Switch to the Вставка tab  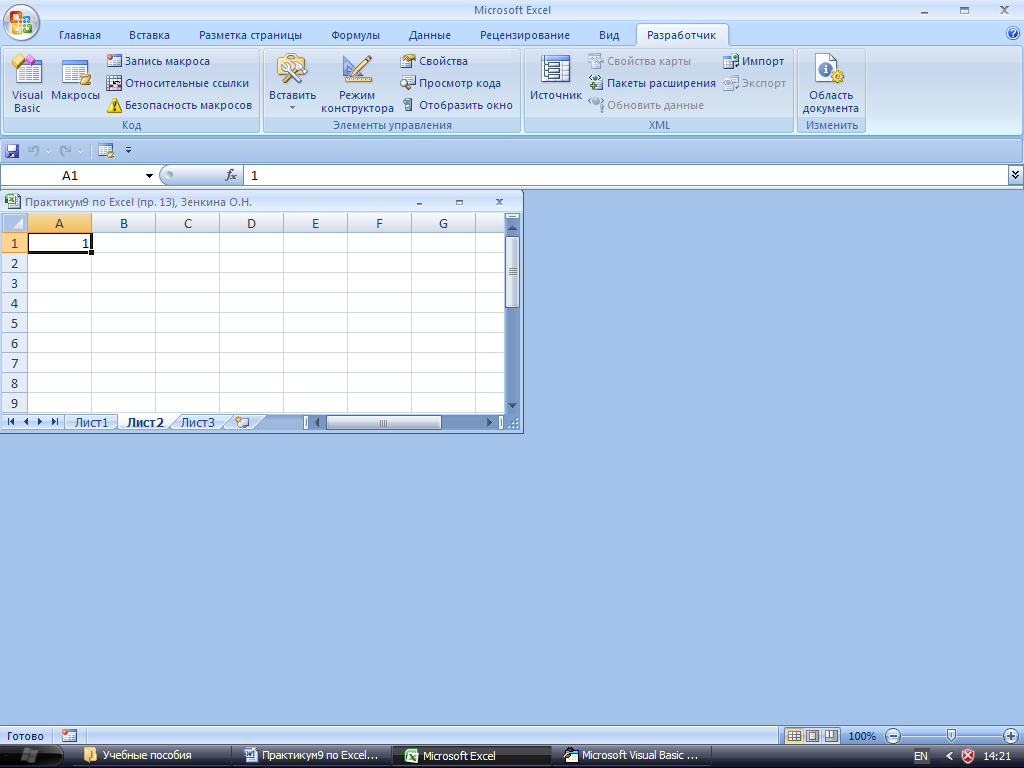149,35
